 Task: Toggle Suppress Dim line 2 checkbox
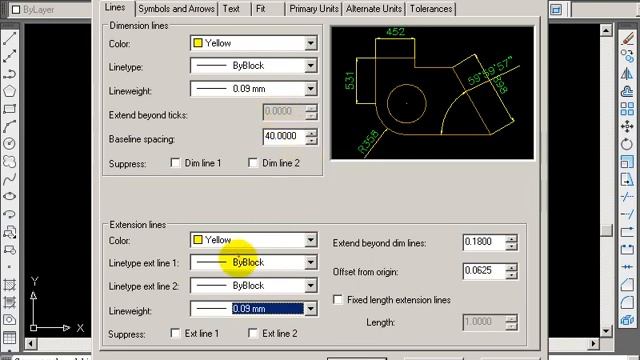[253, 163]
